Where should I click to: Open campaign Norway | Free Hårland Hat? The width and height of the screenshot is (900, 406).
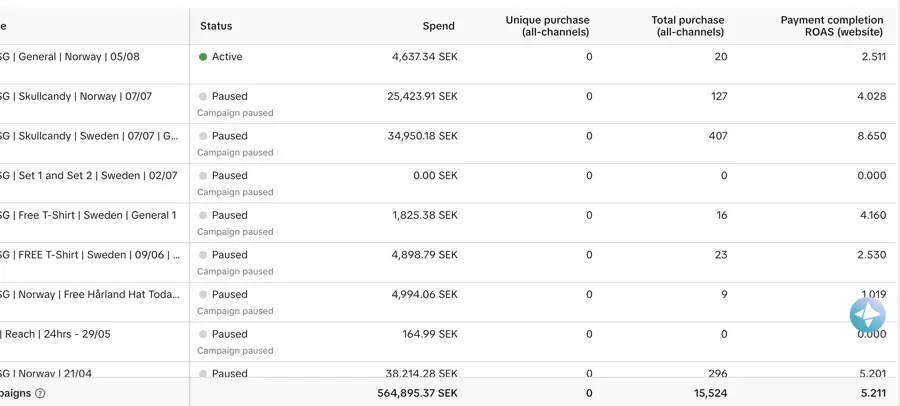pyautogui.click(x=90, y=295)
